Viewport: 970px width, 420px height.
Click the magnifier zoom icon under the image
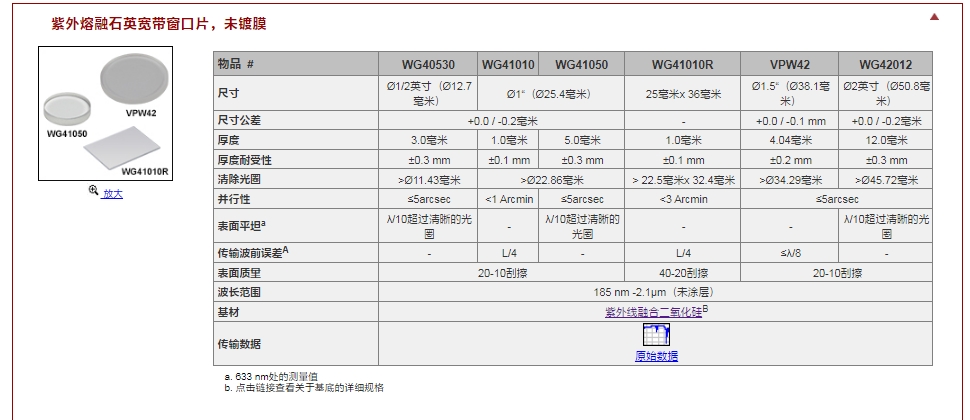coord(93,191)
